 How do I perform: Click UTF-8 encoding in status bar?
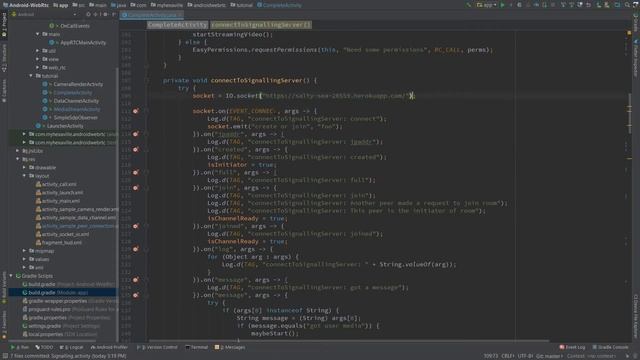[525, 356]
